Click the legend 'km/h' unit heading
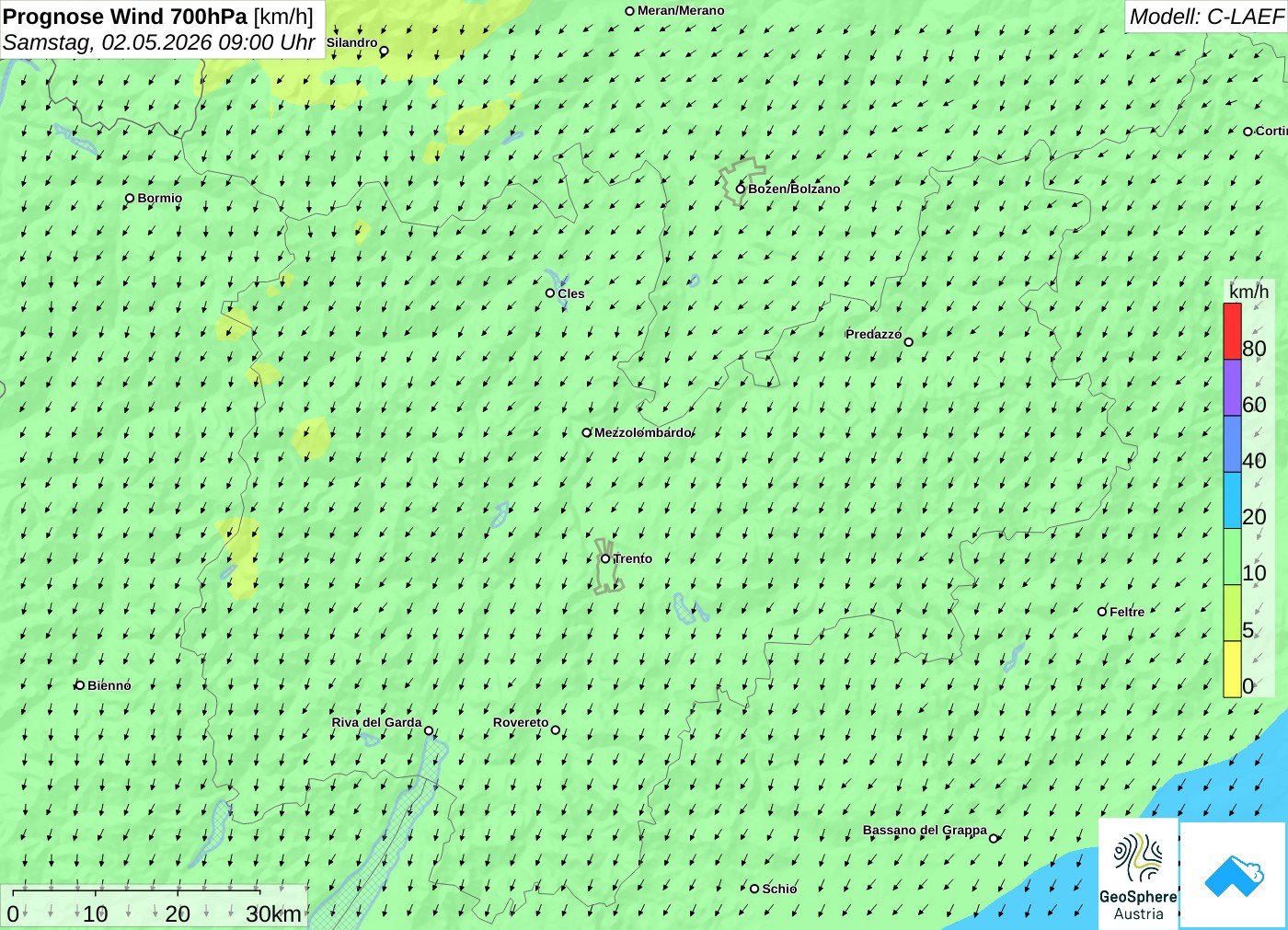The width and height of the screenshot is (1288, 930). pos(1248,292)
